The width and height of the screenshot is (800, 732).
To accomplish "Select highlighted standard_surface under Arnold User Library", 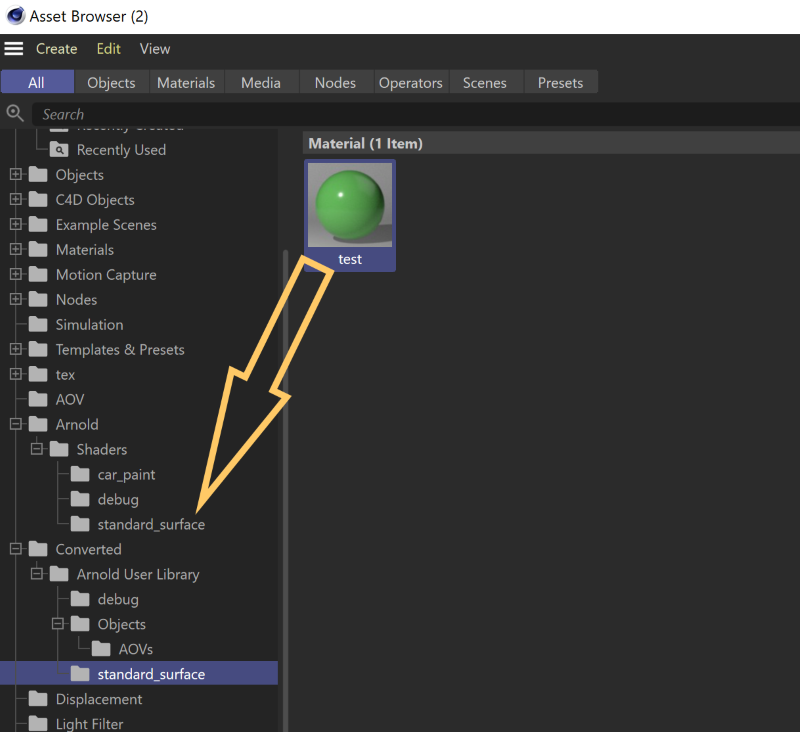I will (x=139, y=674).
